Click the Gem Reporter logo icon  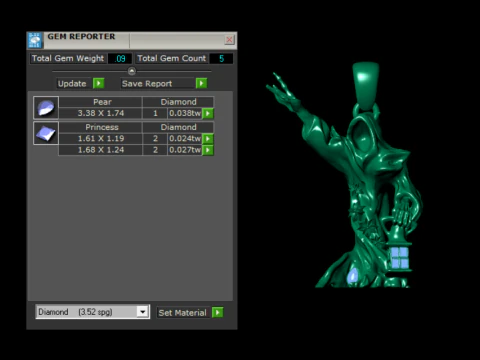click(35, 40)
